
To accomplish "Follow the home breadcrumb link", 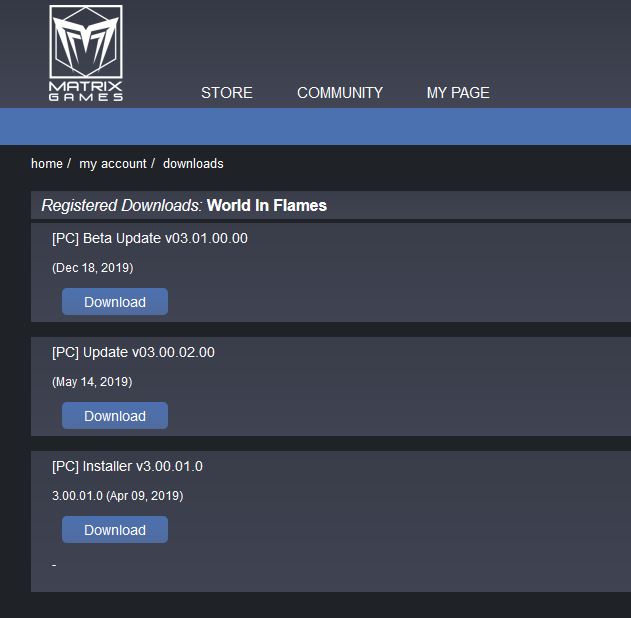I will [x=47, y=164].
